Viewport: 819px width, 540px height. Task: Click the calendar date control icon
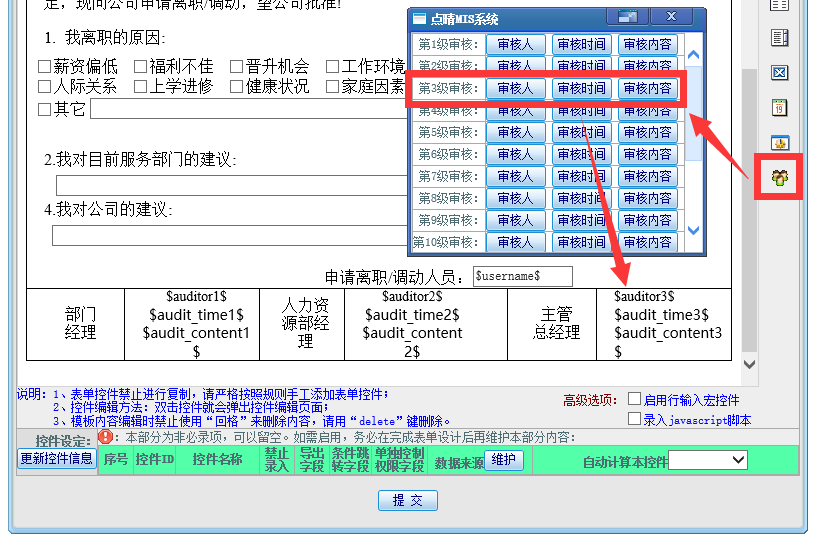pos(780,107)
